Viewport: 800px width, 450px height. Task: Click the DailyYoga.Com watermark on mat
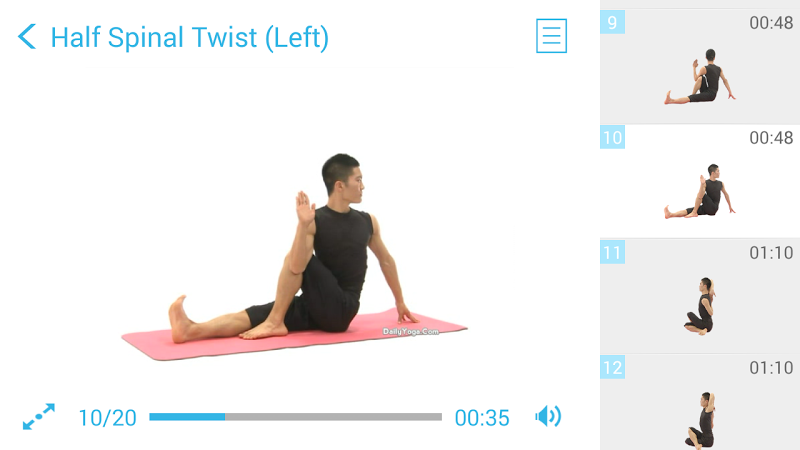click(411, 332)
